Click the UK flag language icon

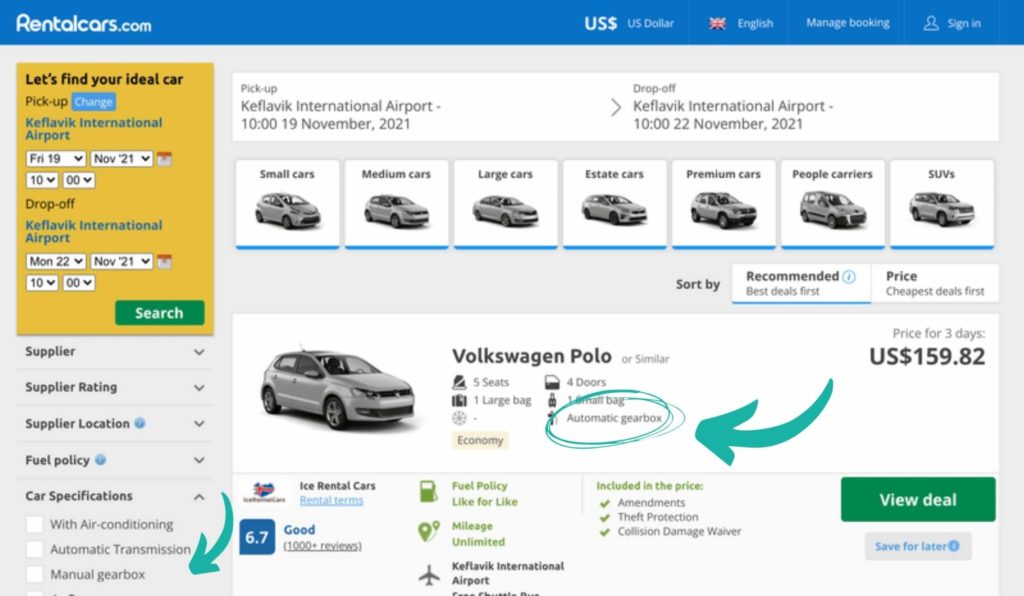coord(717,24)
